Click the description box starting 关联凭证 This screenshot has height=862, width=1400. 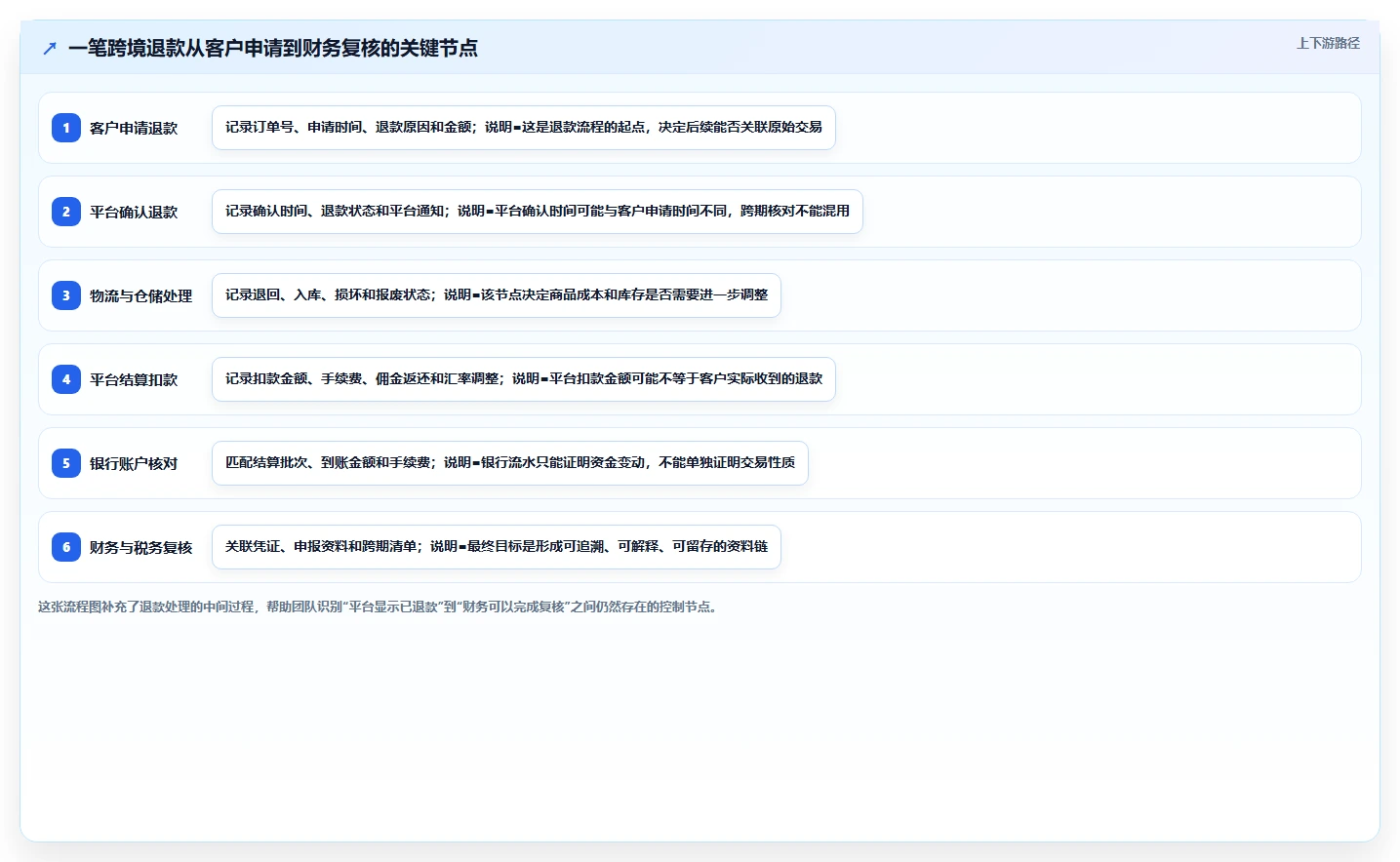coord(497,547)
